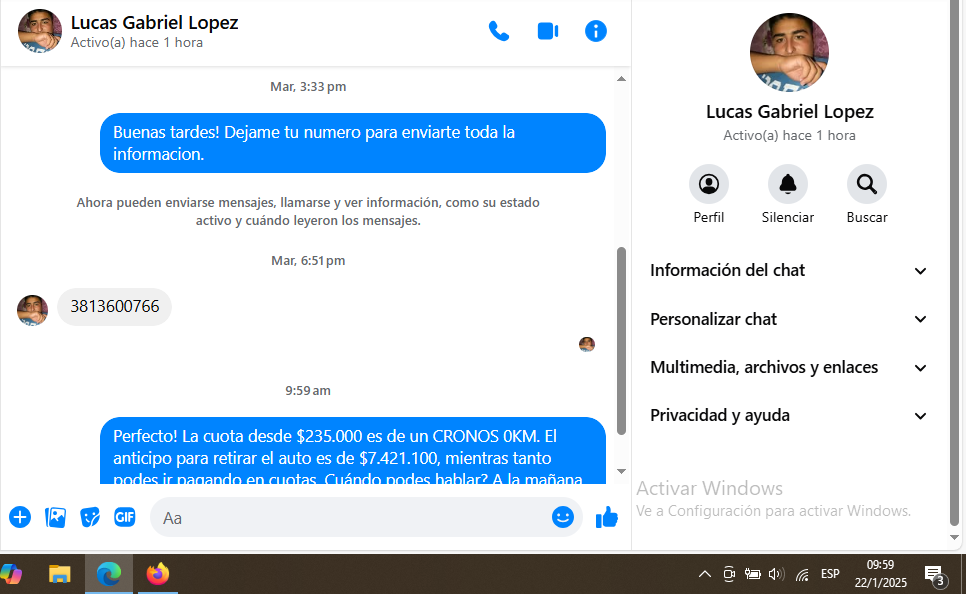The width and height of the screenshot is (966, 594).
Task: Open the plus more actions icon
Action: (20, 517)
